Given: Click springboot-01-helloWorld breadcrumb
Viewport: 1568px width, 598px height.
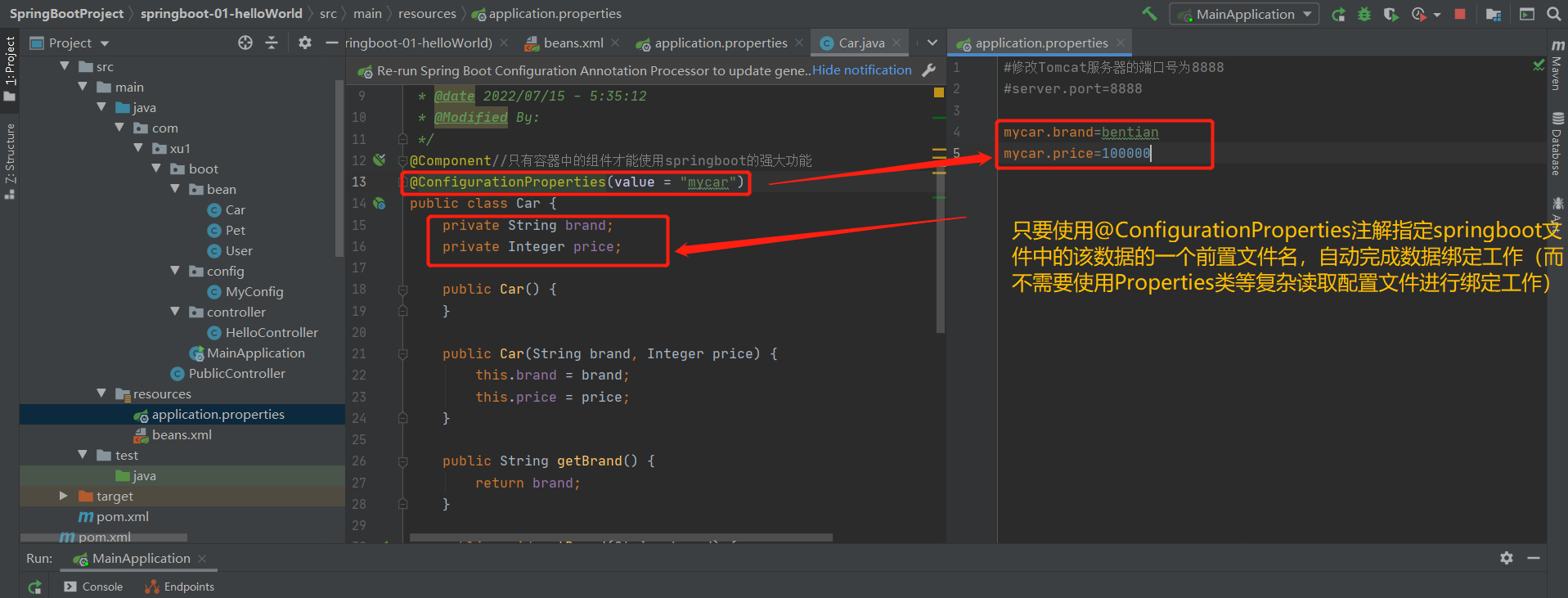Looking at the screenshot, I should [x=221, y=13].
